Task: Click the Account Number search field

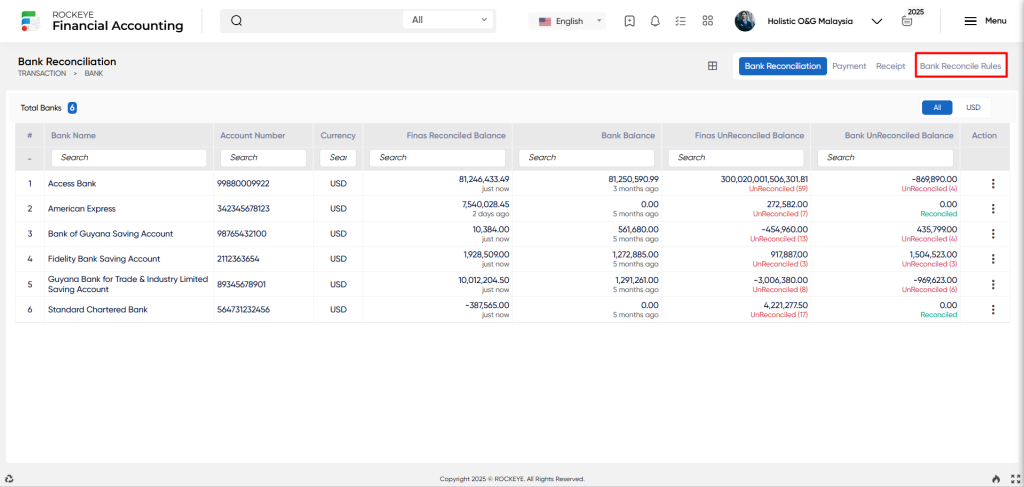Action: (263, 157)
